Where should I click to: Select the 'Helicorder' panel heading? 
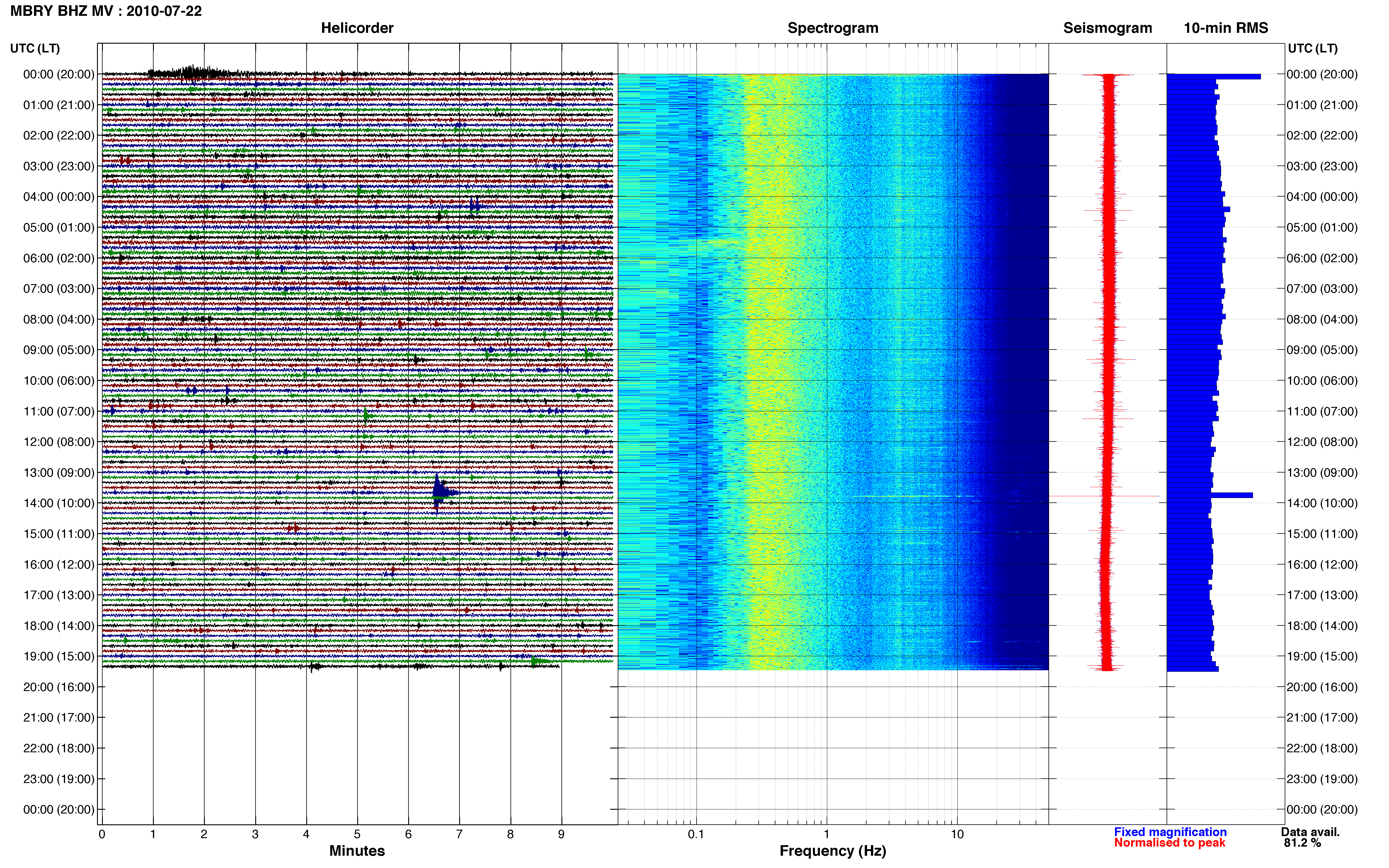pos(357,28)
